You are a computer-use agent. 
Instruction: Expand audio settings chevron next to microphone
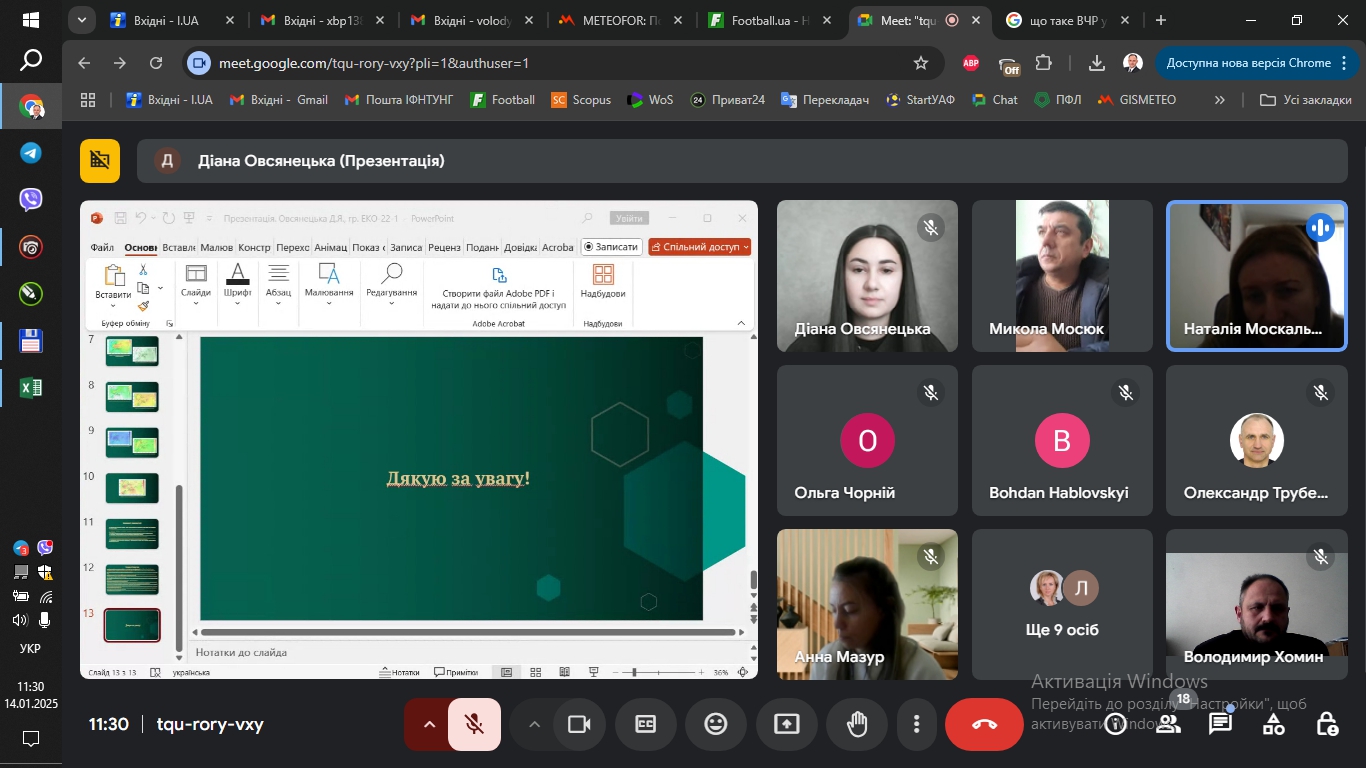pyautogui.click(x=429, y=724)
